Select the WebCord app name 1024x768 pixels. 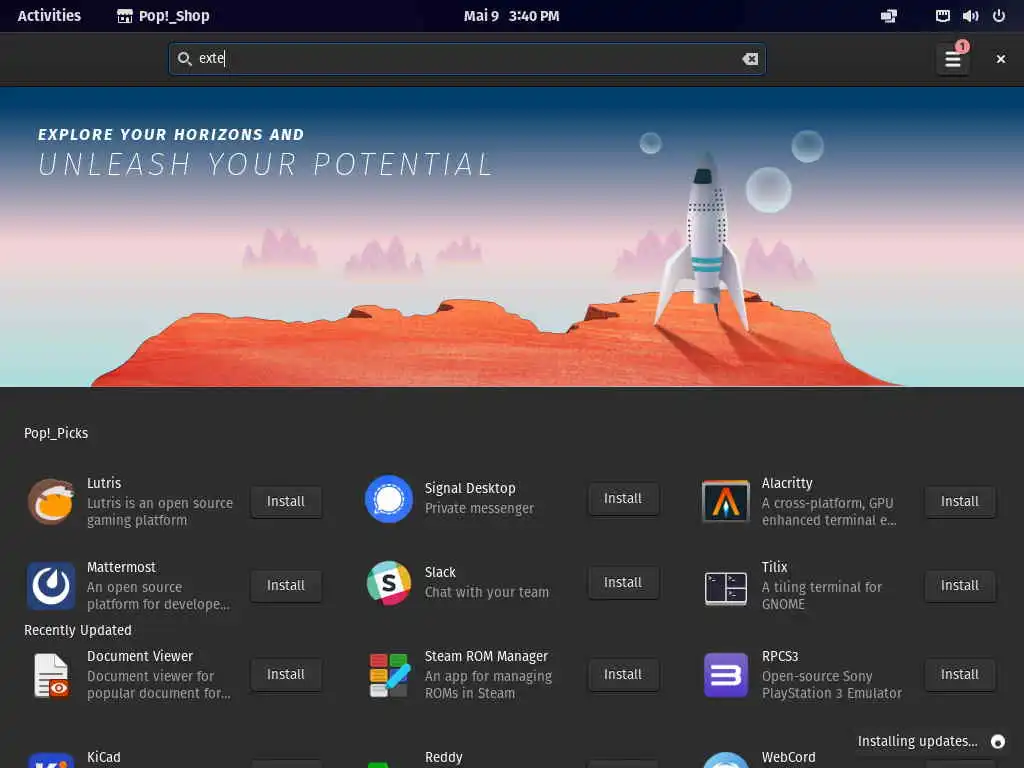click(x=788, y=758)
